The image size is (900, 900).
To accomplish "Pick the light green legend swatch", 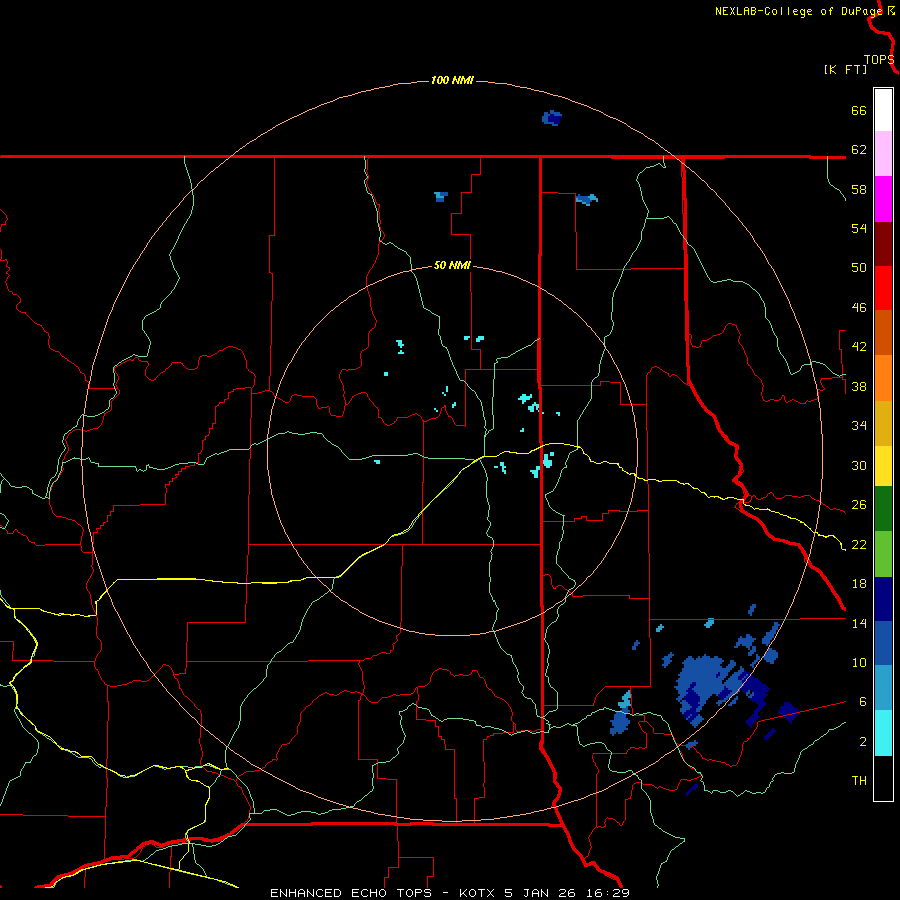I will pyautogui.click(x=883, y=554).
